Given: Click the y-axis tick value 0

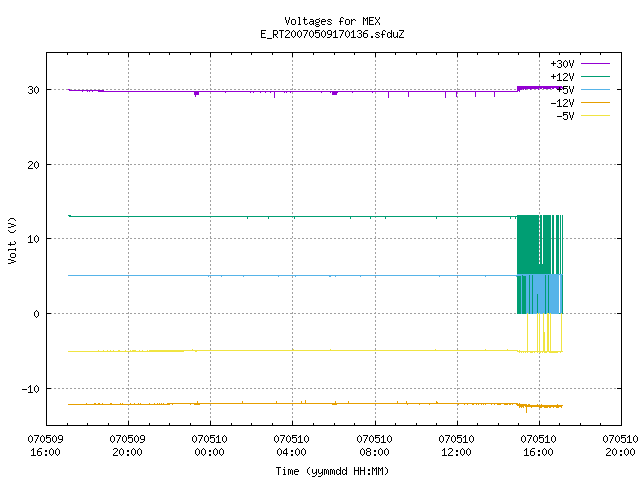Looking at the screenshot, I should point(37,314).
